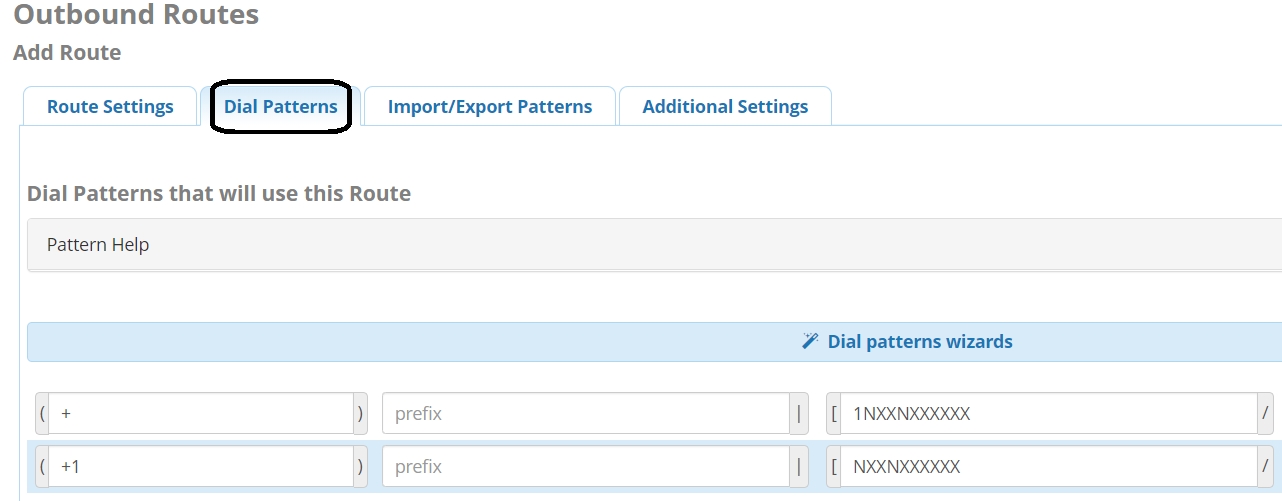Click the pipe separator after first-row prefix field
1282x501 pixels.
[x=799, y=414]
